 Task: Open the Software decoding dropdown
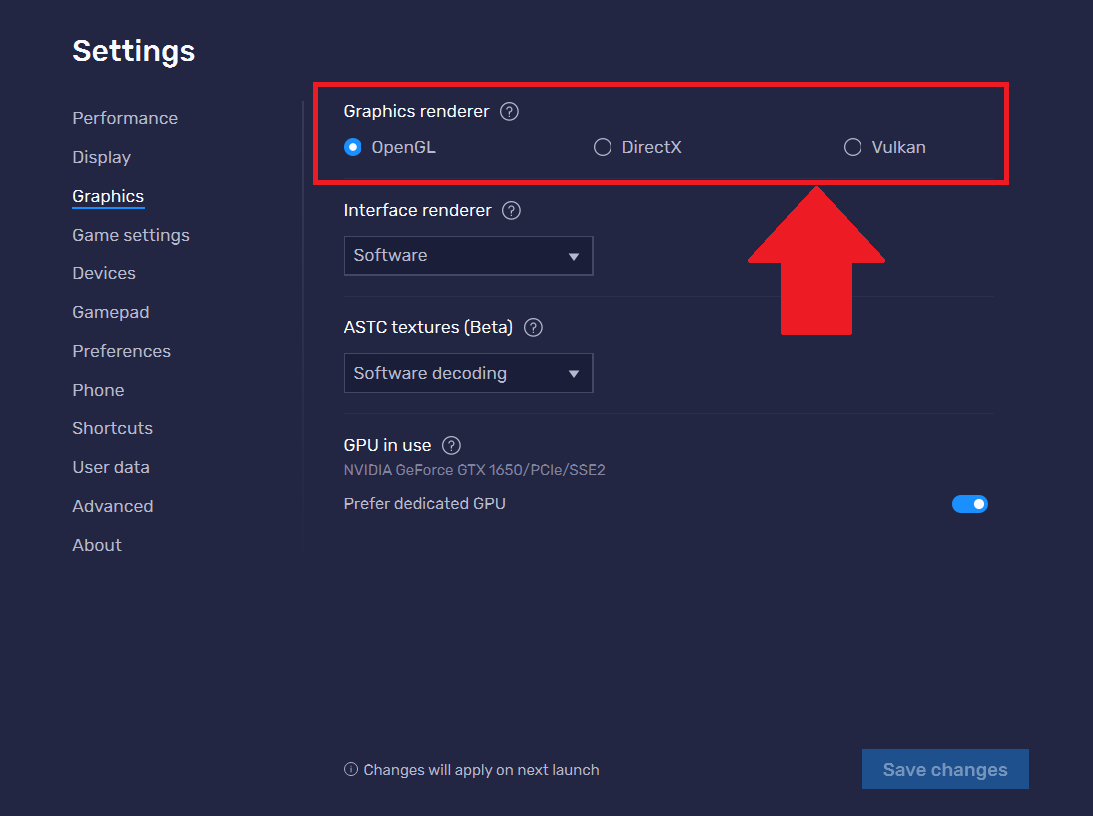tap(468, 373)
